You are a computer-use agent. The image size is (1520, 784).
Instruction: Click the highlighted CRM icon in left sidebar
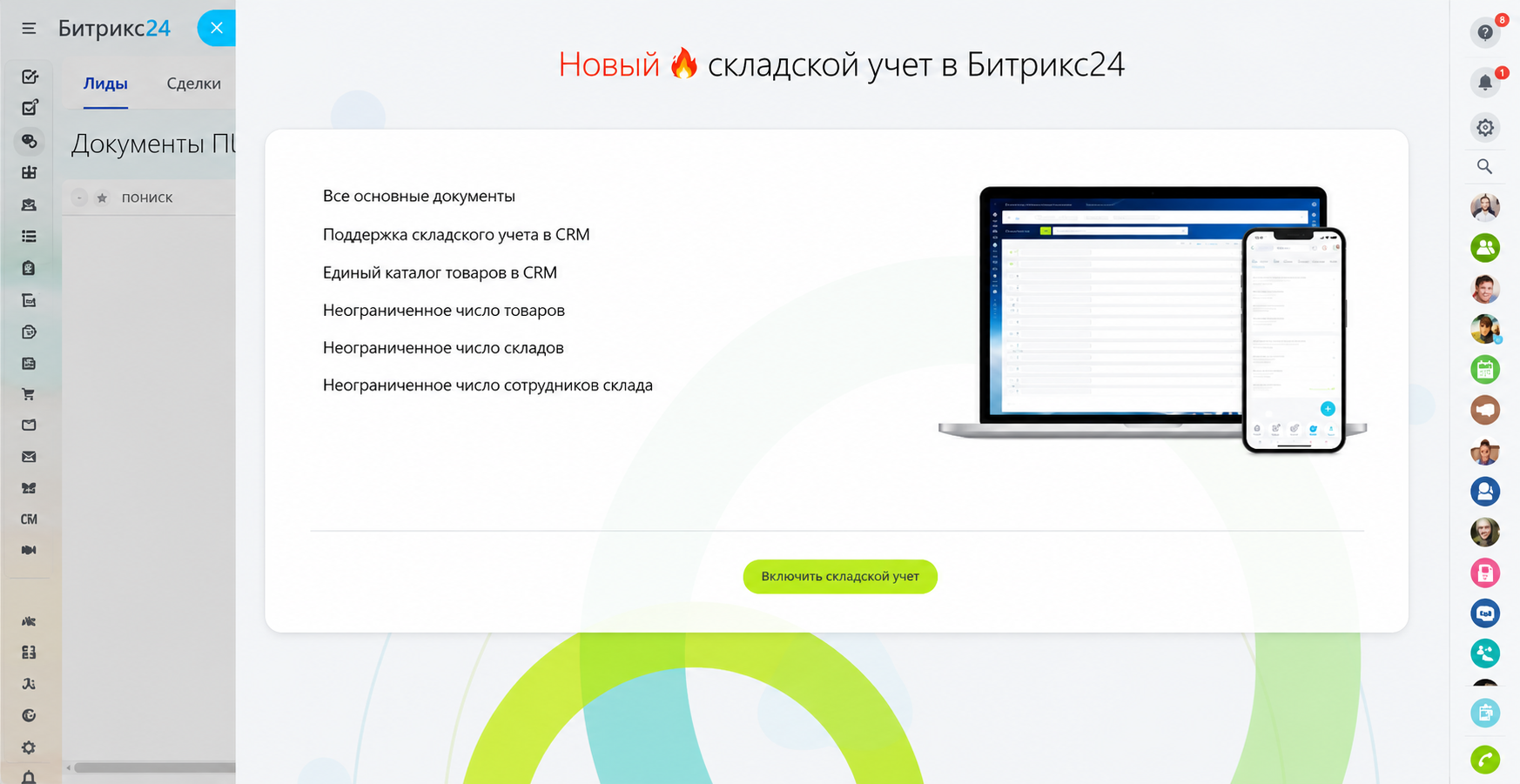(29, 141)
